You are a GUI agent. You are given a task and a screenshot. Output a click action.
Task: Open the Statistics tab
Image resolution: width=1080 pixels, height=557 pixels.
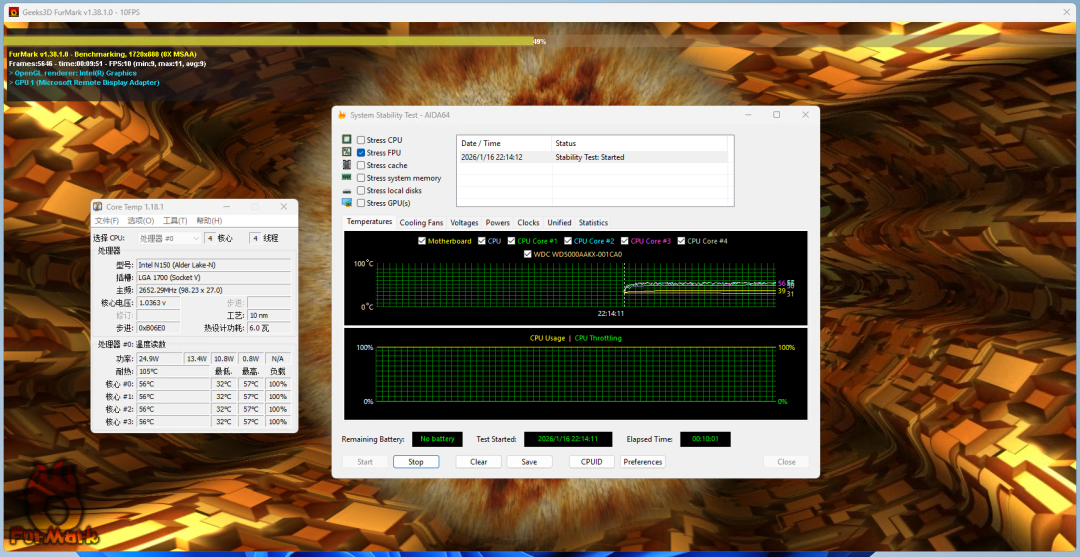coord(593,223)
